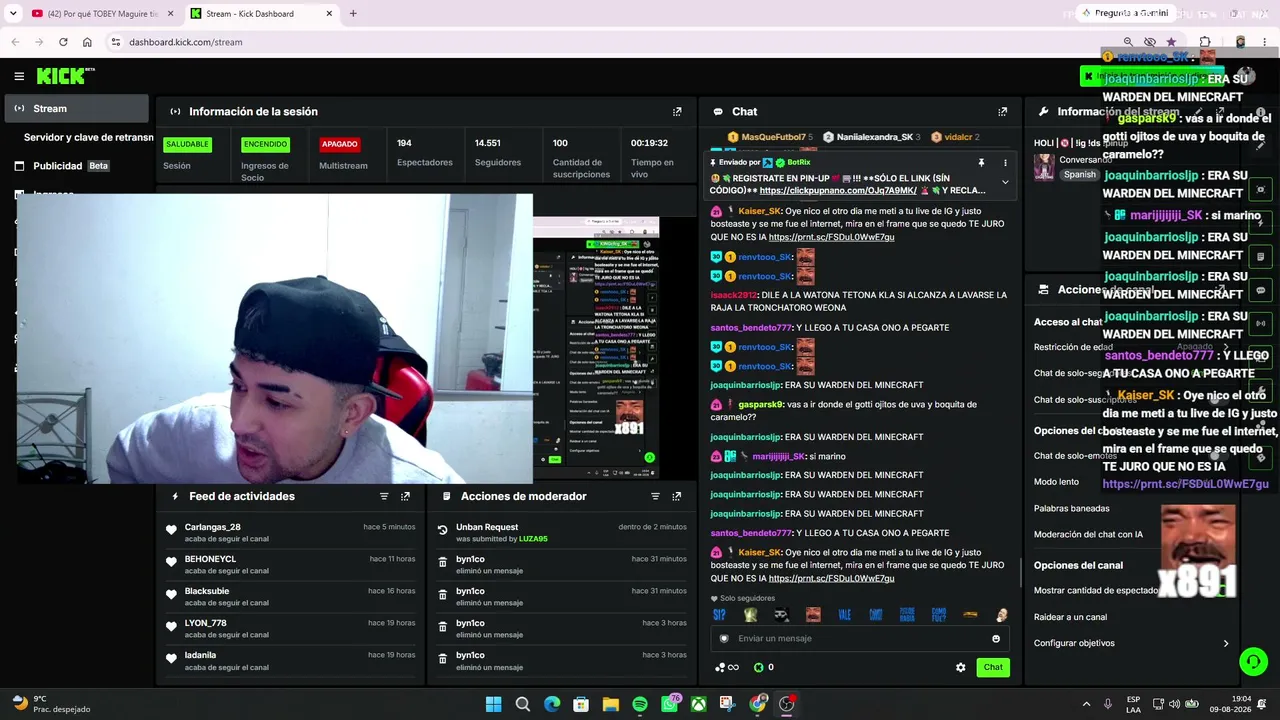Click gasparsk9's username in chat

(x=760, y=405)
